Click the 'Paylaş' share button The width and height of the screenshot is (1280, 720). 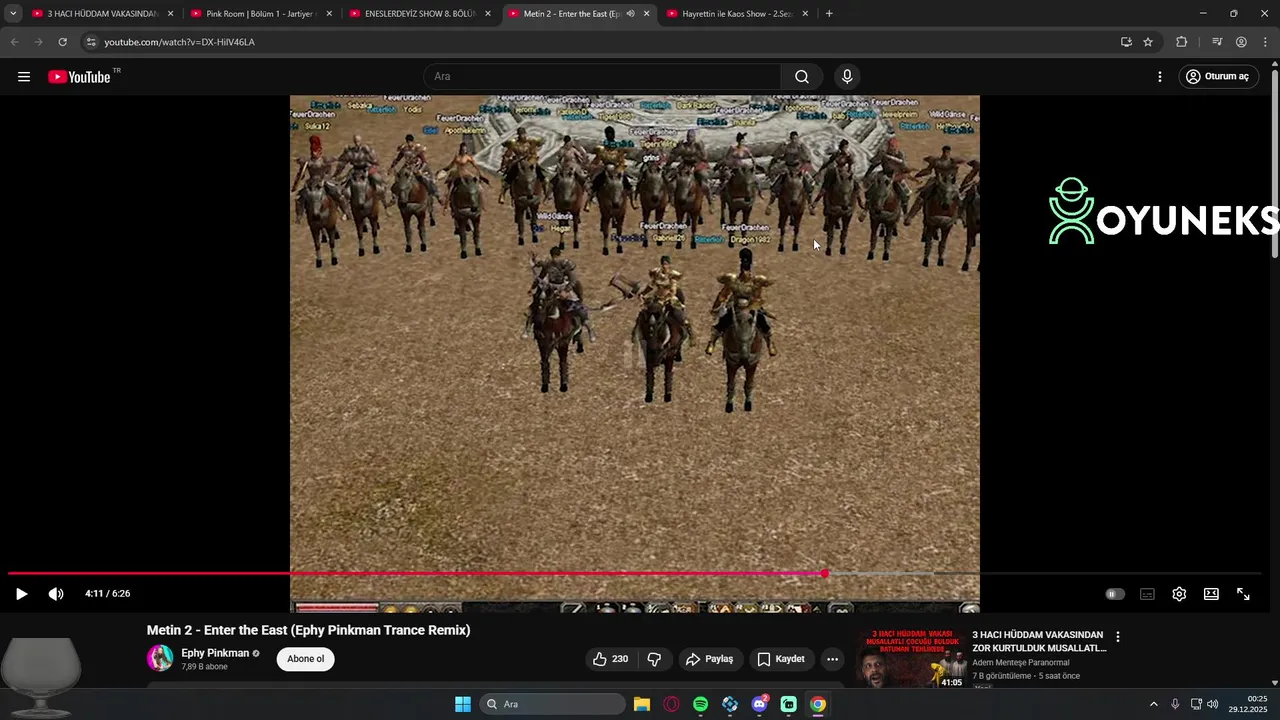coord(709,659)
